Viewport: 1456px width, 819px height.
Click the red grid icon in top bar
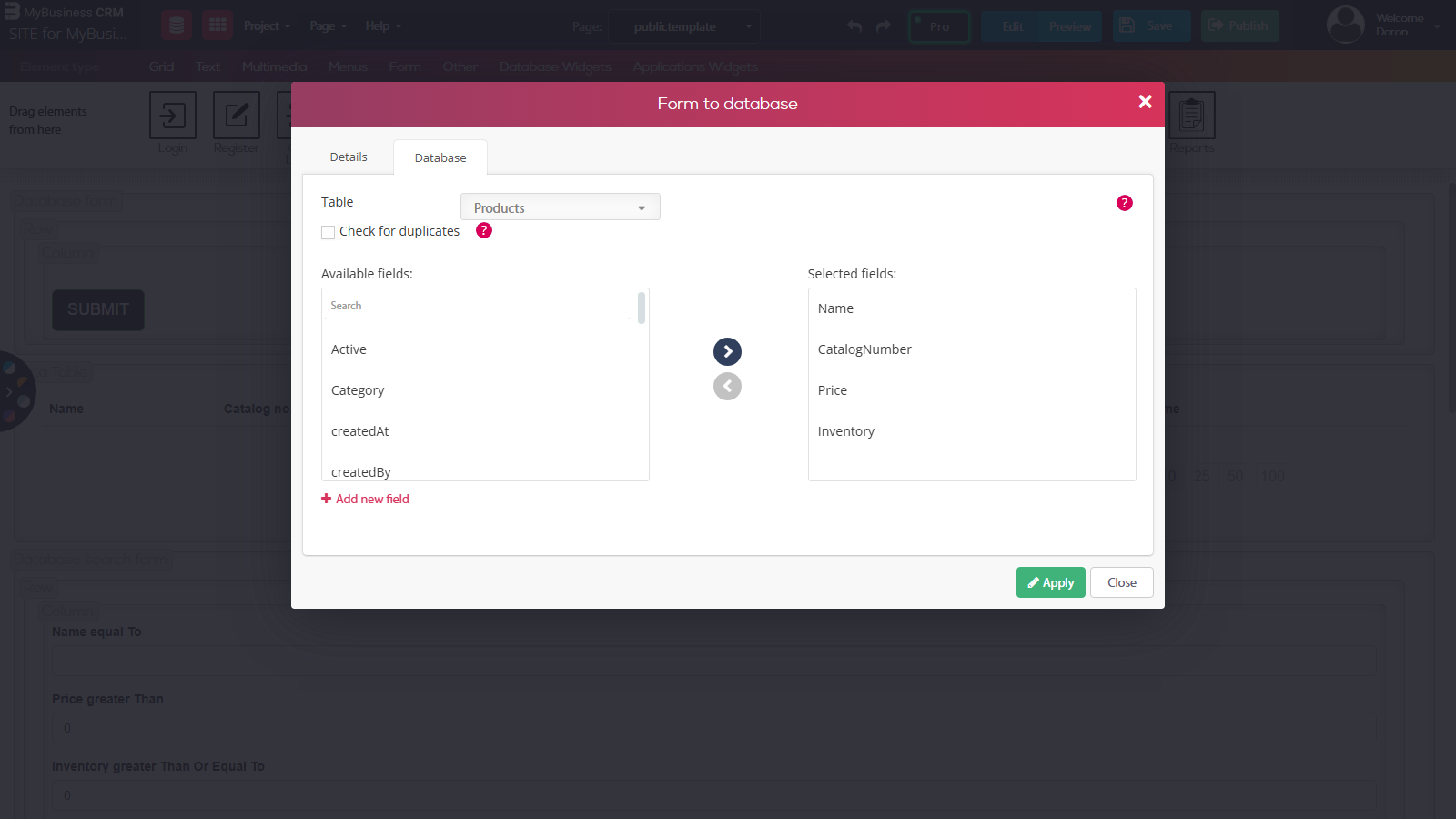217,25
